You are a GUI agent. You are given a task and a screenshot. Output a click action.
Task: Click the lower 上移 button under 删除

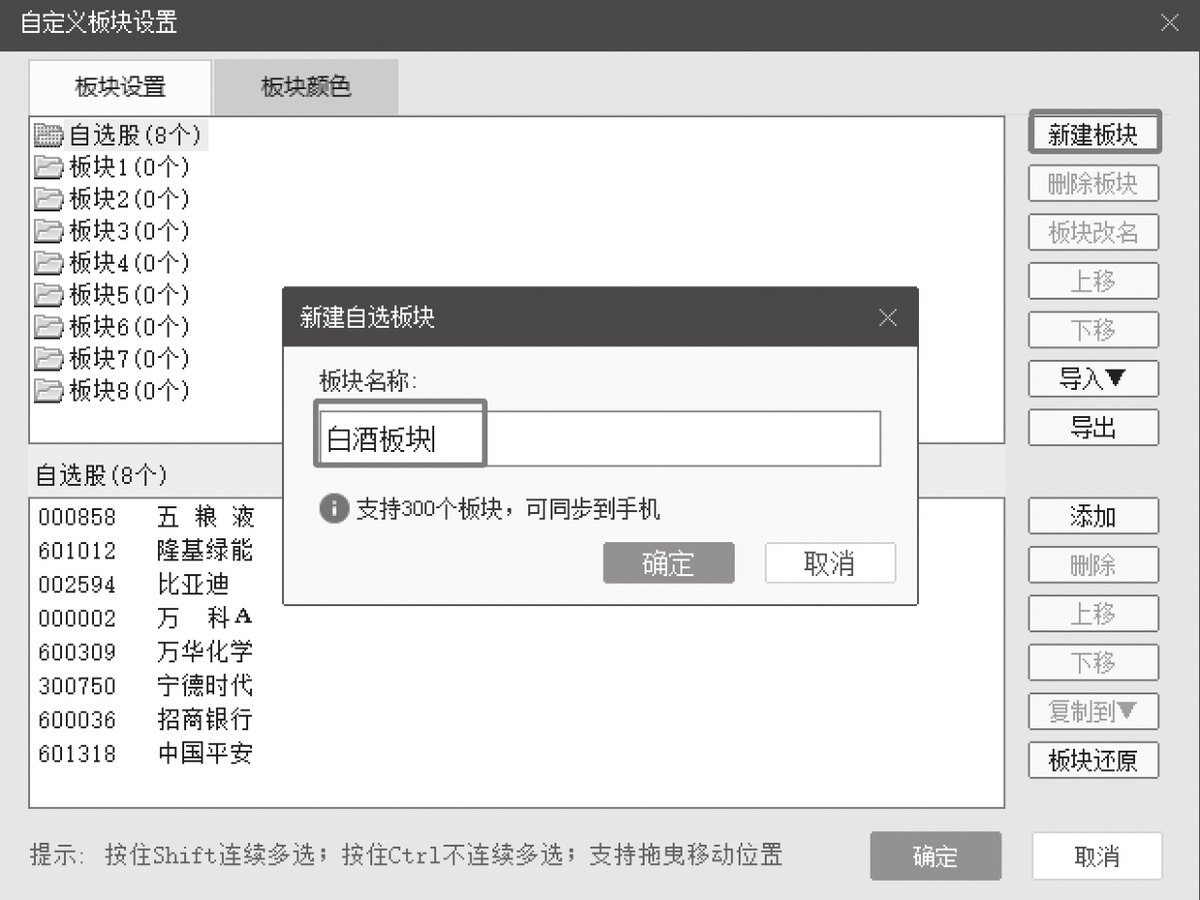click(x=1094, y=614)
